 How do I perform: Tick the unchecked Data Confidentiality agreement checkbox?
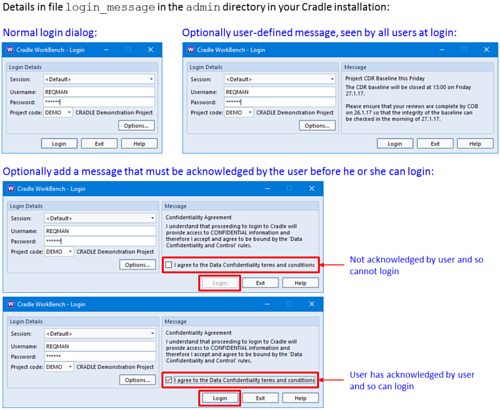[169, 265]
